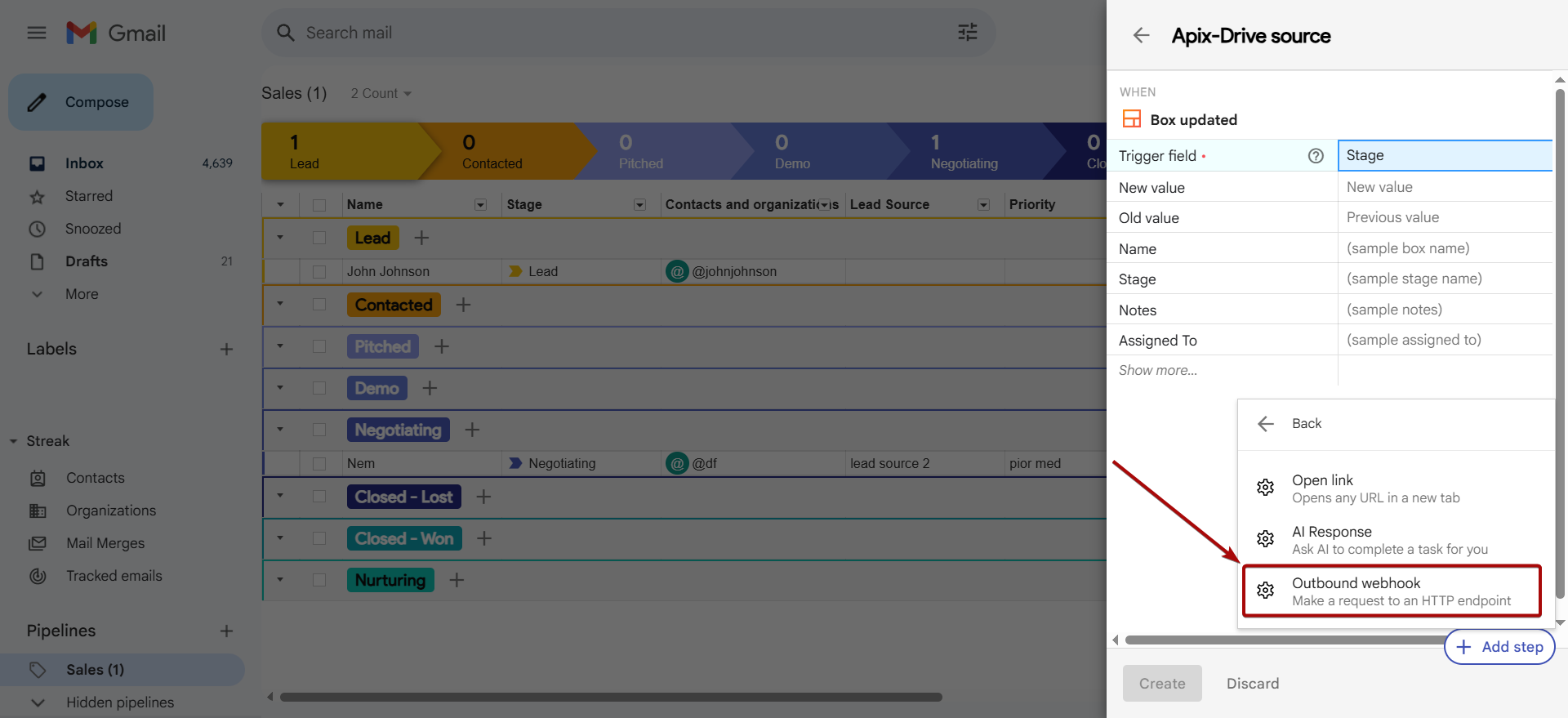Create new pipeline with plus icon

226,631
